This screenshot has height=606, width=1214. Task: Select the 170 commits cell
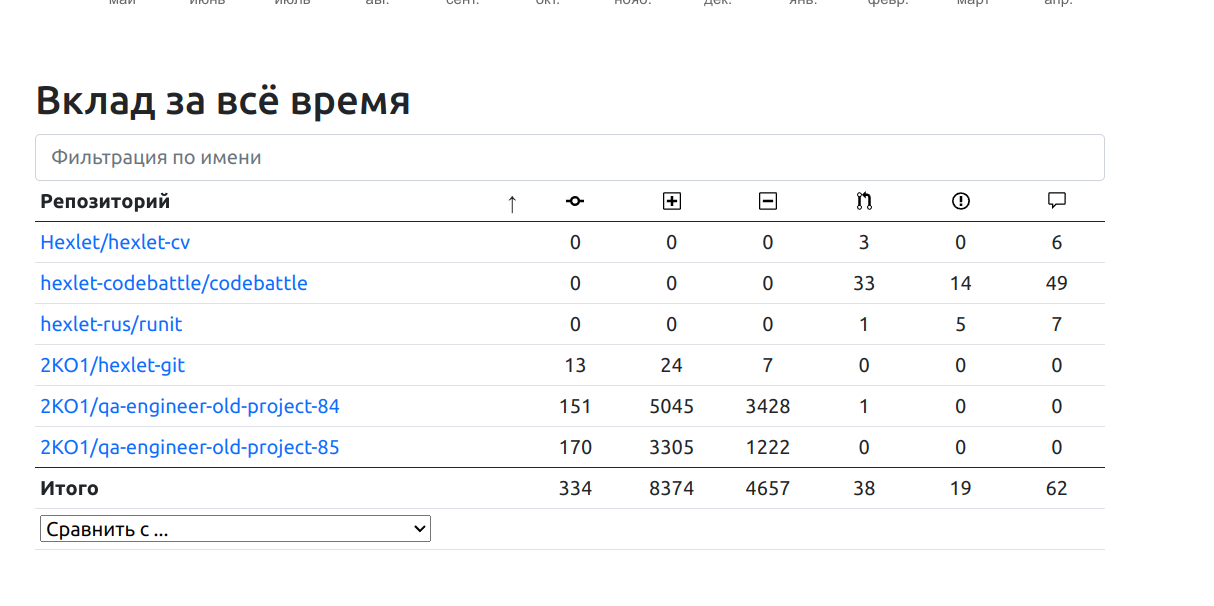pyautogui.click(x=575, y=447)
